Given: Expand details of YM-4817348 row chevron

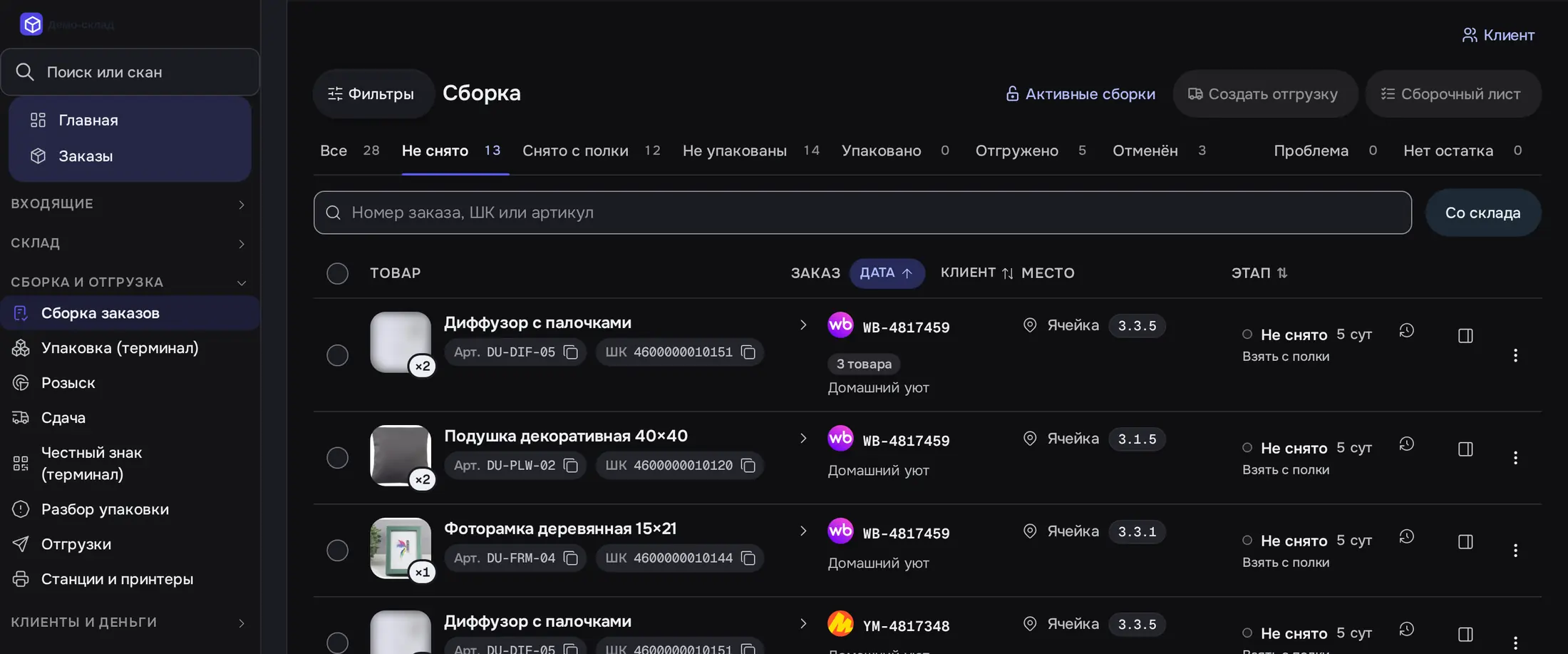Looking at the screenshot, I should pyautogui.click(x=803, y=624).
